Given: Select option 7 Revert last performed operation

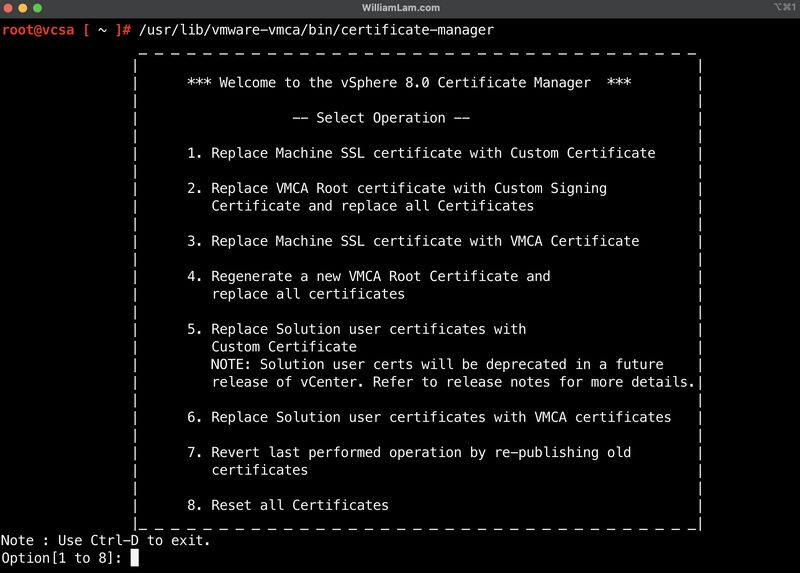Looking at the screenshot, I should [x=409, y=452].
